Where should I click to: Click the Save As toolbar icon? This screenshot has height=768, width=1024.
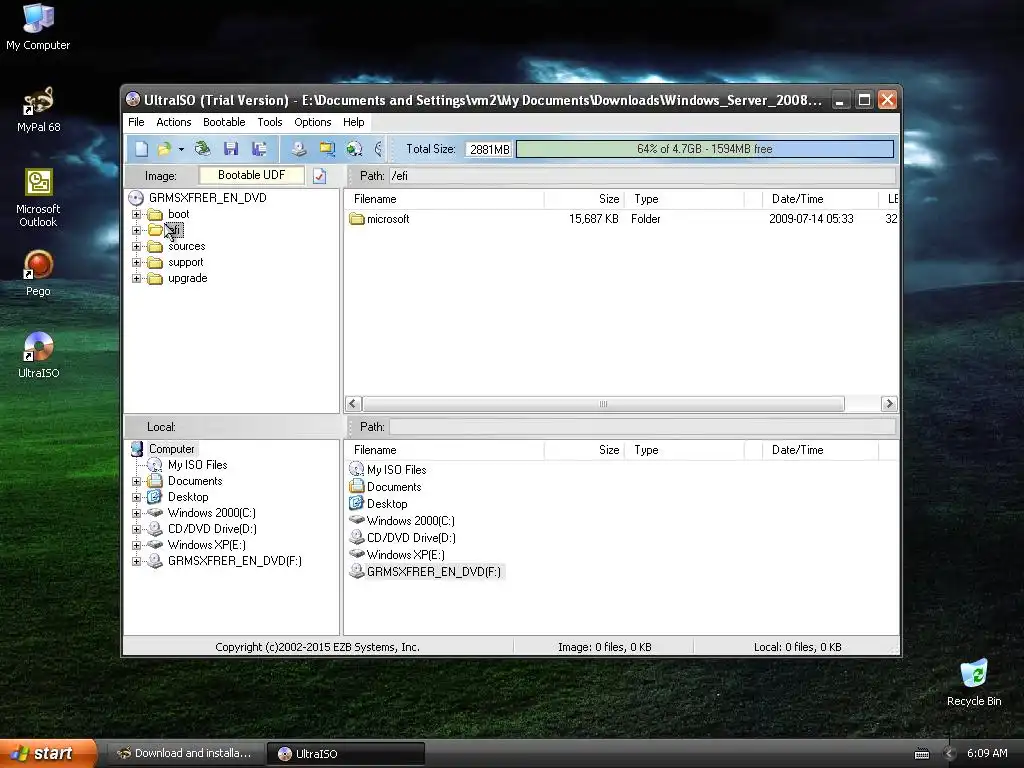[x=259, y=149]
